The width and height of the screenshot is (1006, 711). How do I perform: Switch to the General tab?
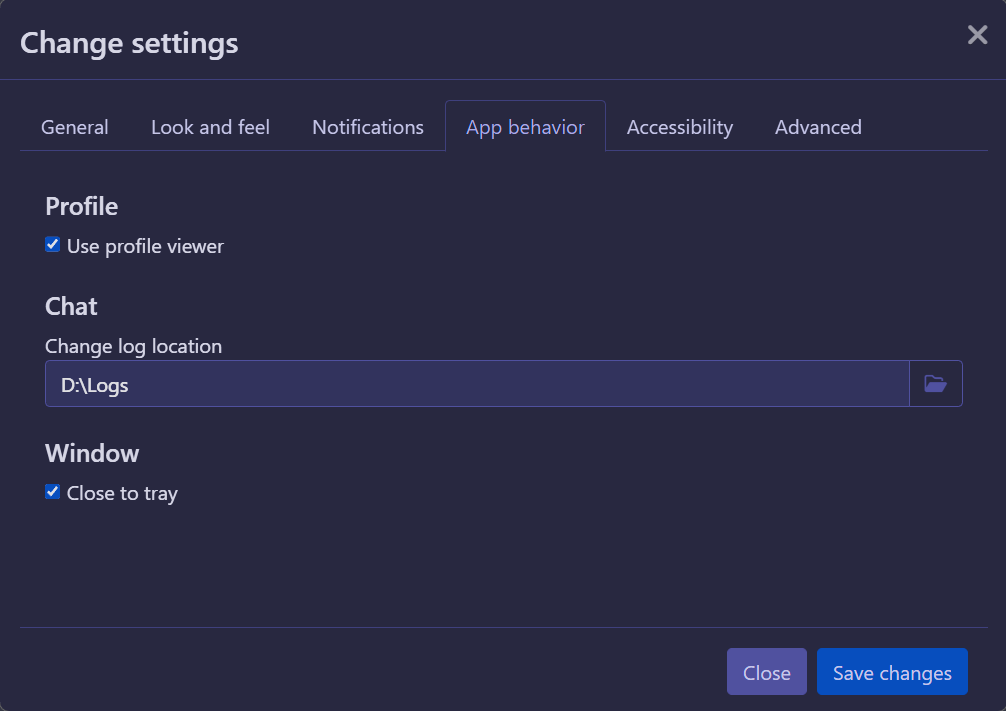point(74,127)
